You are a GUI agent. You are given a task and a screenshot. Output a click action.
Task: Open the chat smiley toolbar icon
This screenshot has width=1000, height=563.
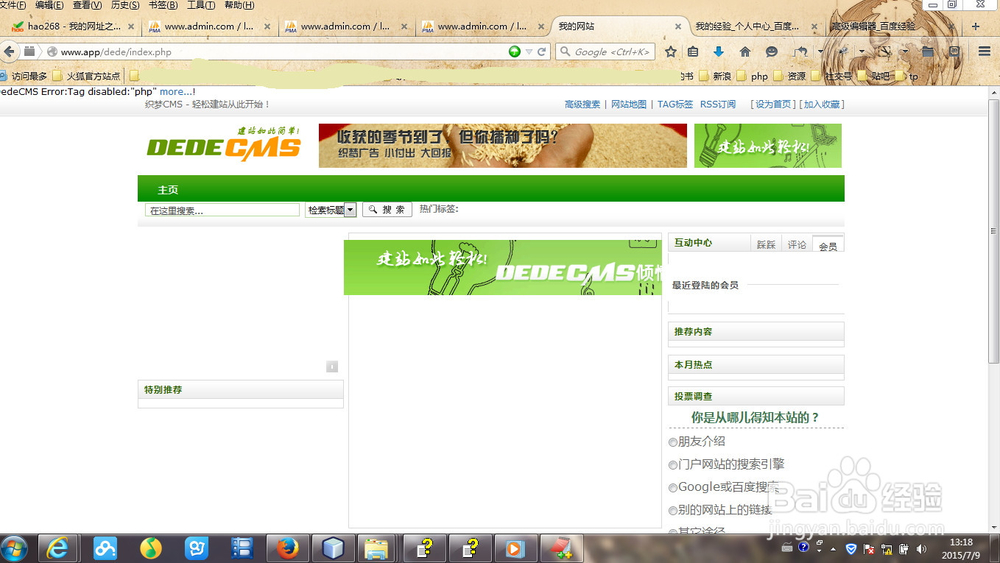(772, 52)
